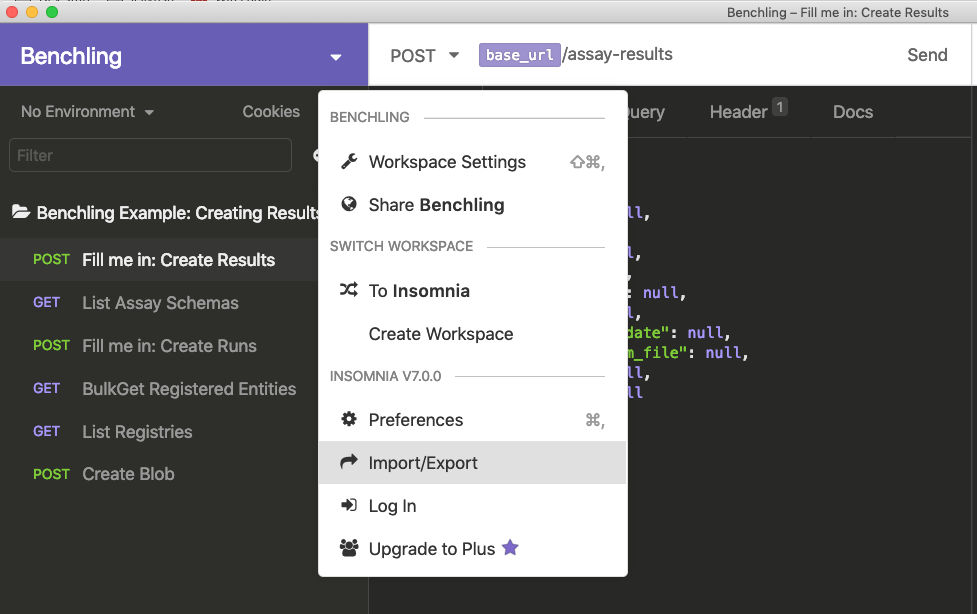Click the green macOS zoom window button
This screenshot has height=614, width=977.
[52, 12]
